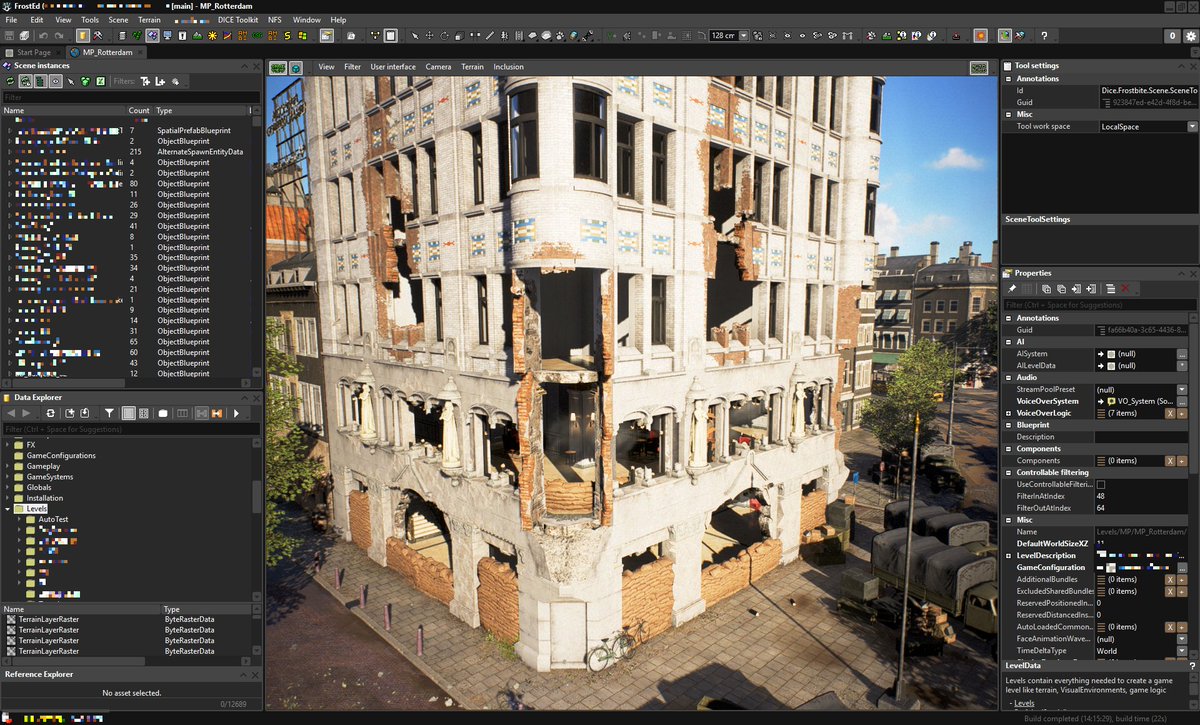Click the Scene instances Filter input field
Screen dimensions: 1200x725
[130, 97]
